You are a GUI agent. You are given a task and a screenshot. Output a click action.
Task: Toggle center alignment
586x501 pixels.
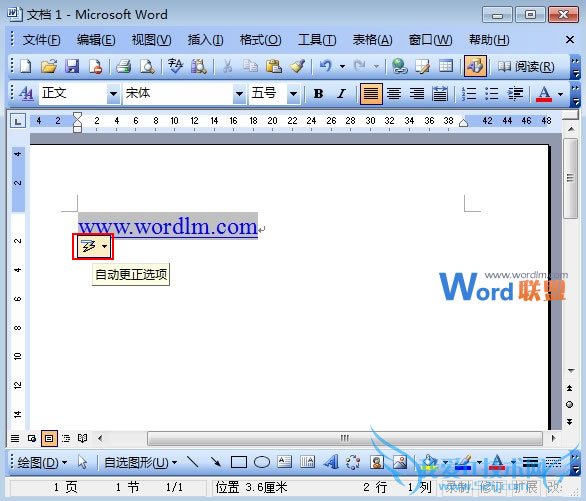394,93
